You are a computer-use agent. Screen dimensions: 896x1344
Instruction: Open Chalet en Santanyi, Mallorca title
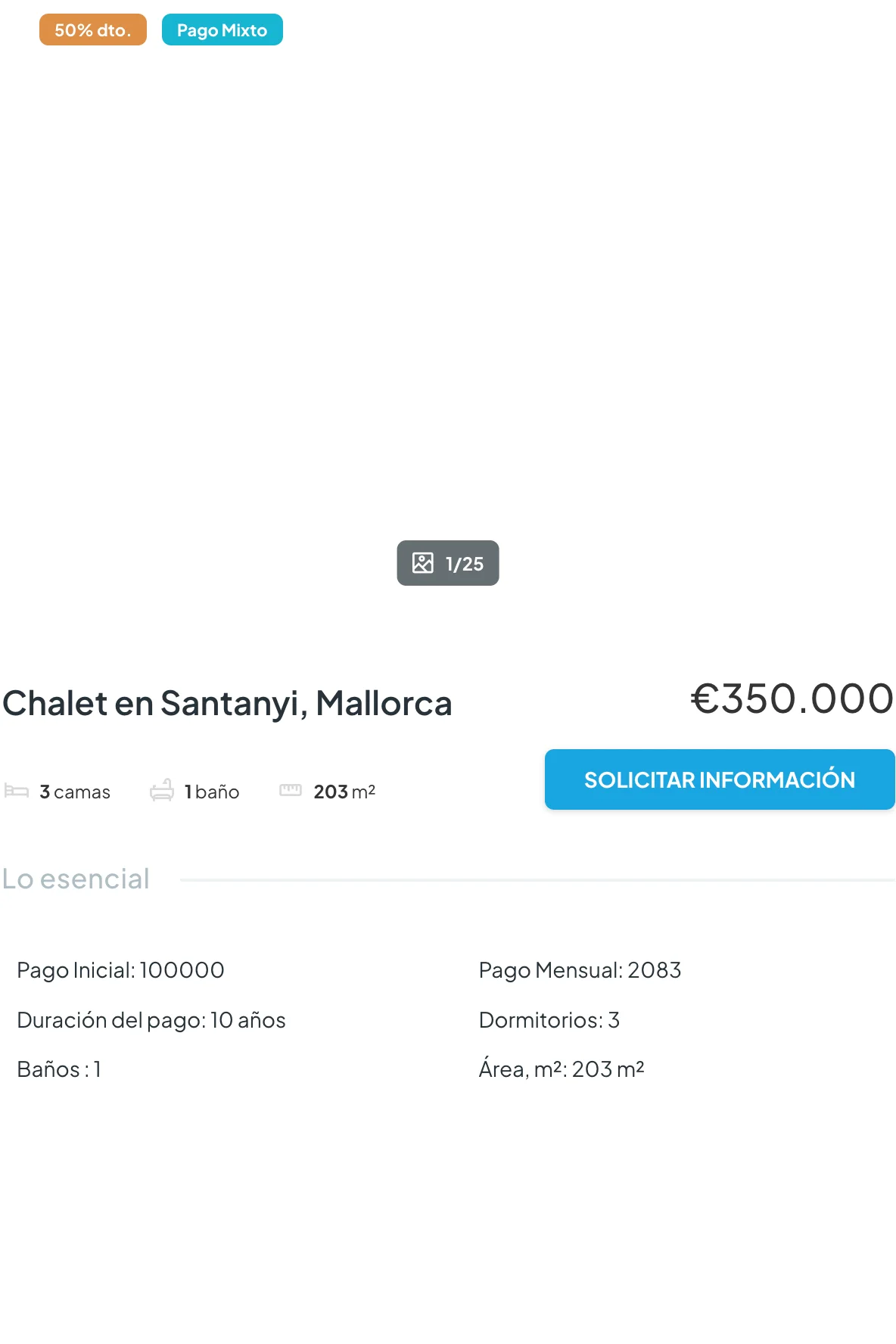227,703
